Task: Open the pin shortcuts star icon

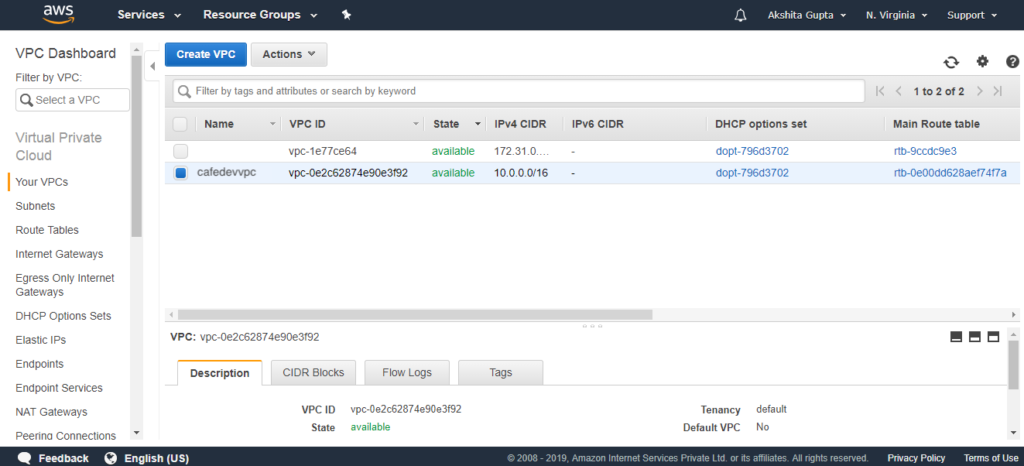Action: (x=347, y=15)
